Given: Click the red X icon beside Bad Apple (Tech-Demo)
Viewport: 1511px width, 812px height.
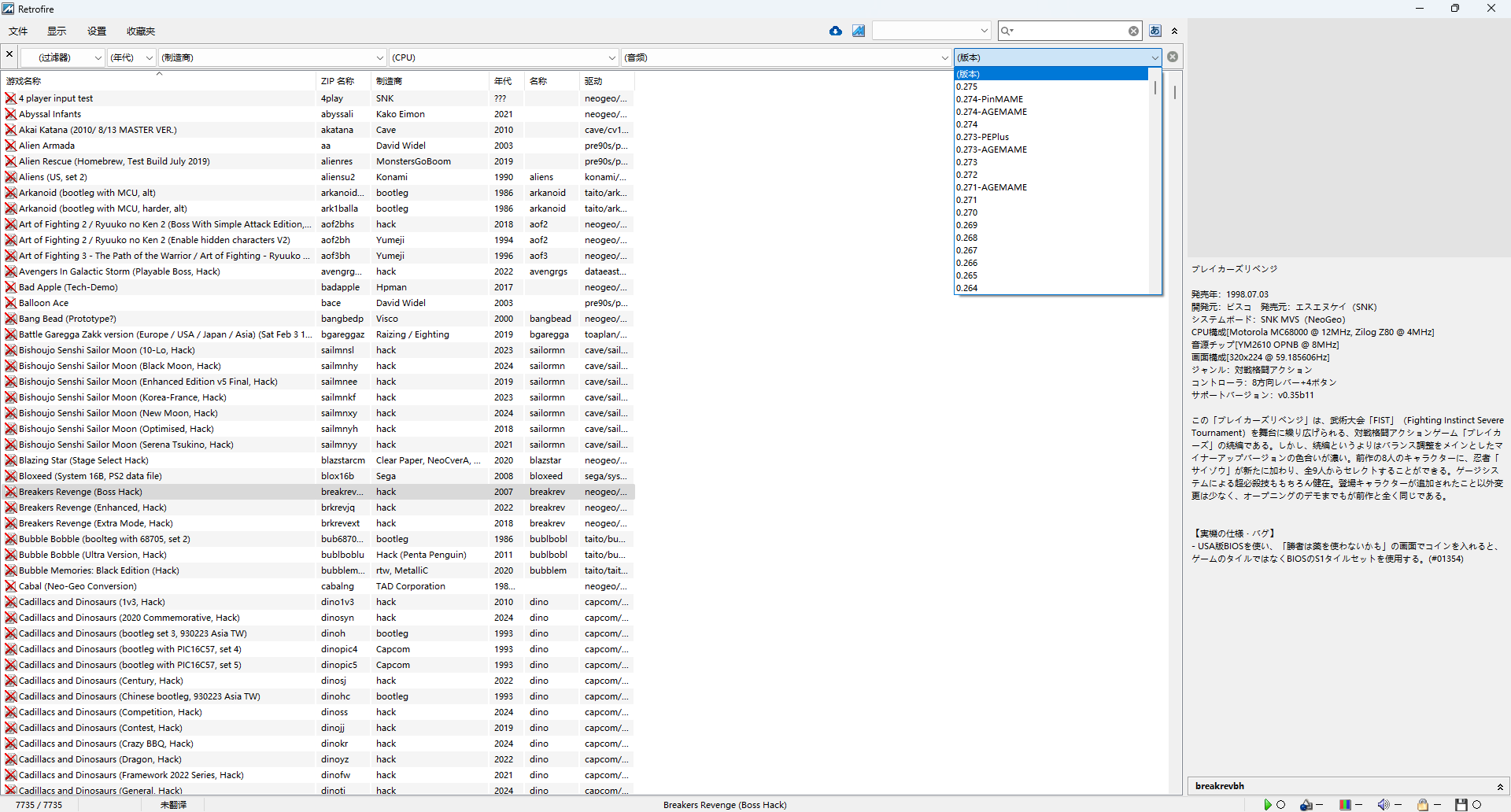Looking at the screenshot, I should click(x=11, y=287).
